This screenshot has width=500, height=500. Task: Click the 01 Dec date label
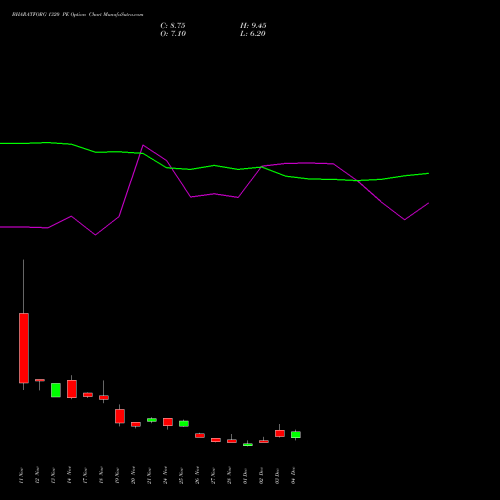point(245,476)
